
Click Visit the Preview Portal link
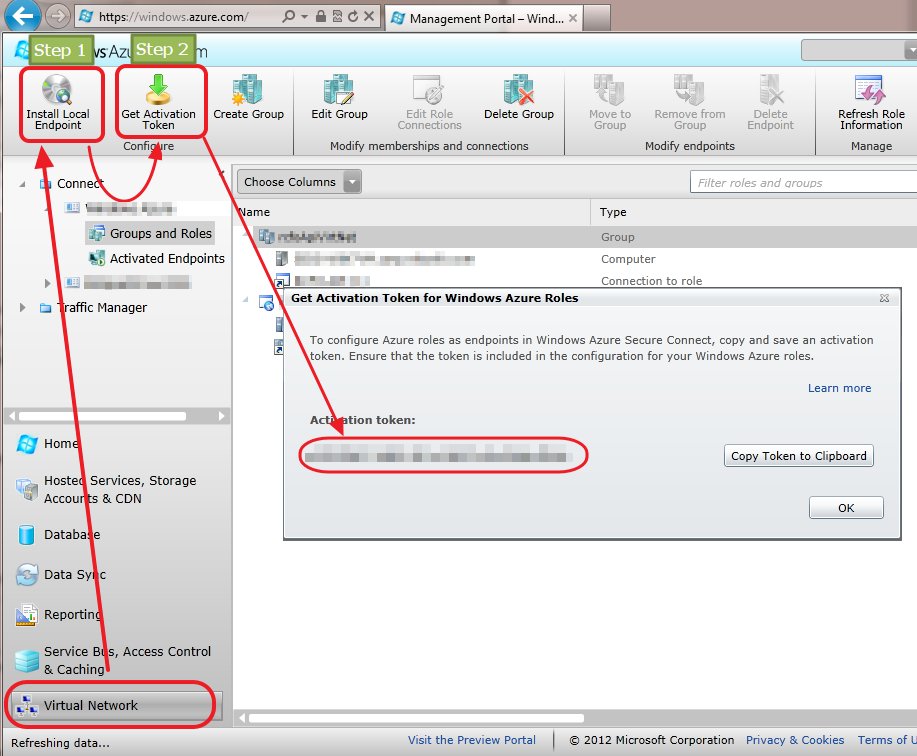pyautogui.click(x=471, y=740)
